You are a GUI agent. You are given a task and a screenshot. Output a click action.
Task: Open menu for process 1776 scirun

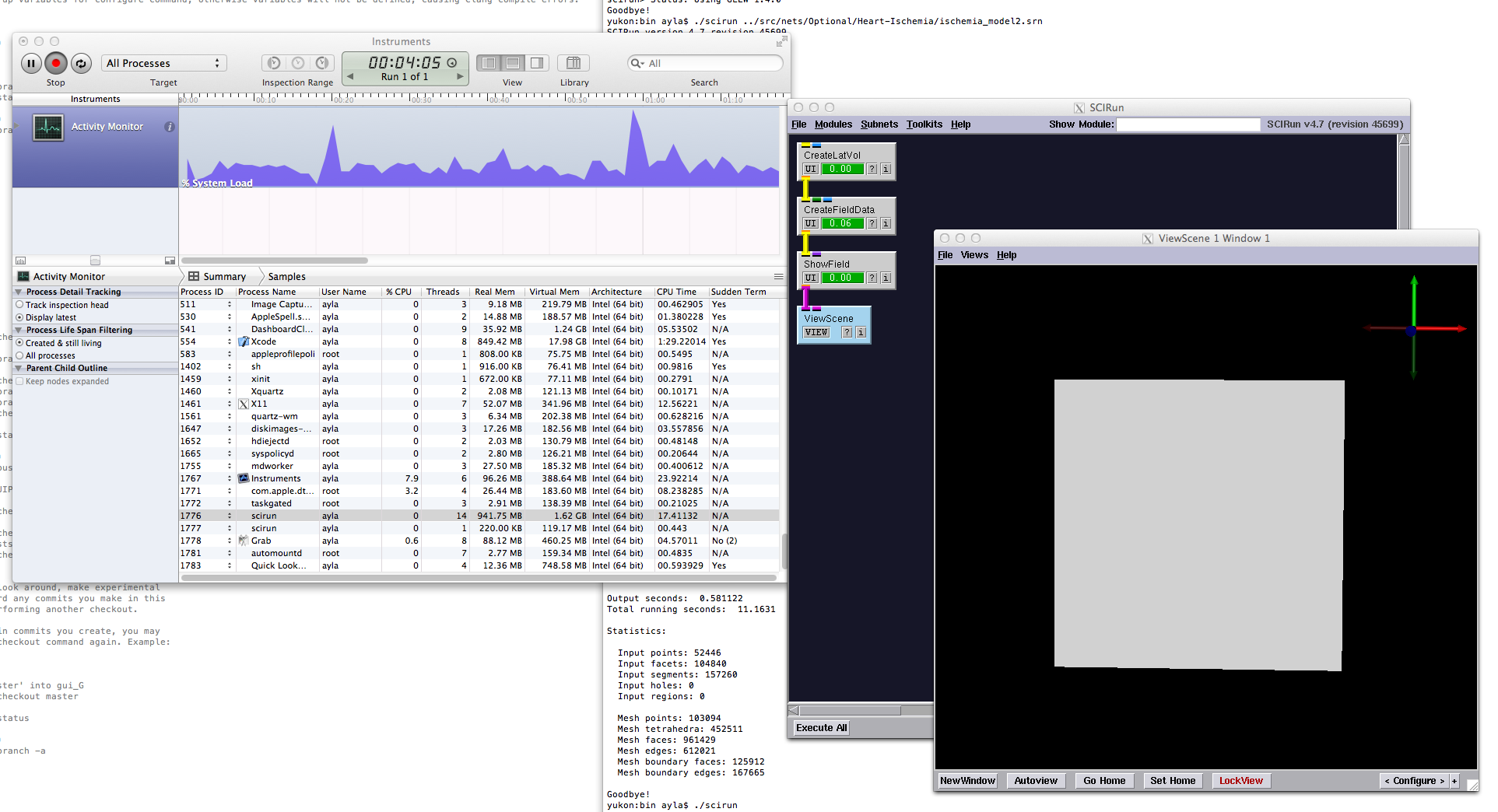click(230, 516)
